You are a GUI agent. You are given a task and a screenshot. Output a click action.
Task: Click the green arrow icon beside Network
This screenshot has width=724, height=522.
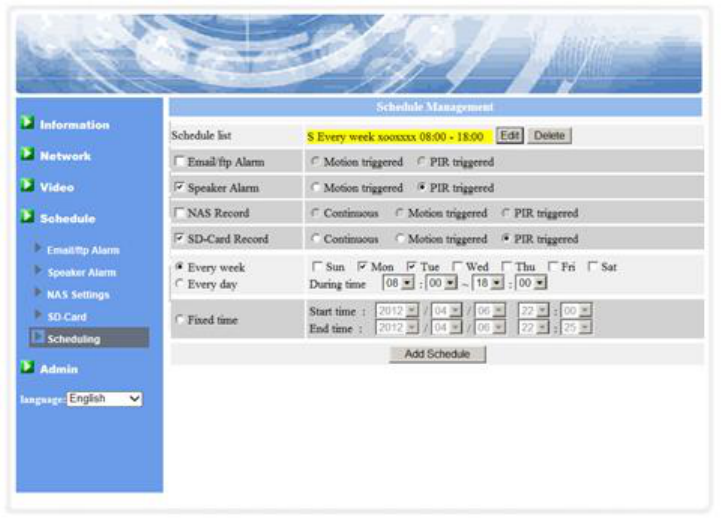pos(27,154)
